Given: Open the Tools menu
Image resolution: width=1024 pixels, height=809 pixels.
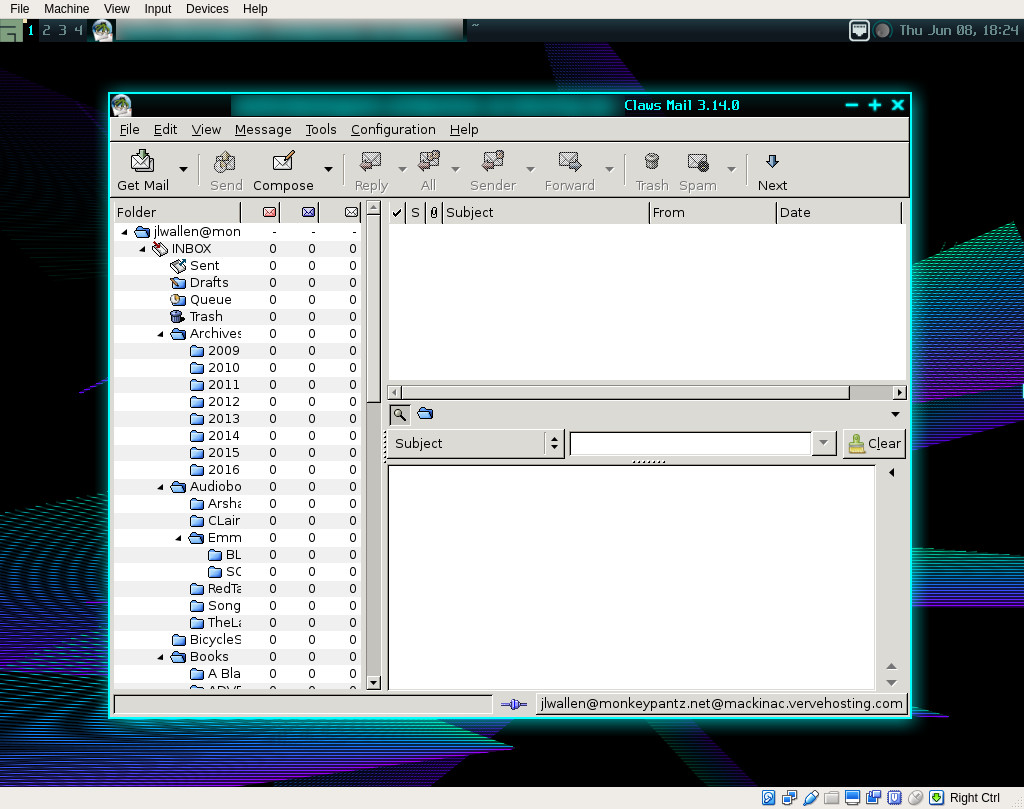Looking at the screenshot, I should [321, 130].
